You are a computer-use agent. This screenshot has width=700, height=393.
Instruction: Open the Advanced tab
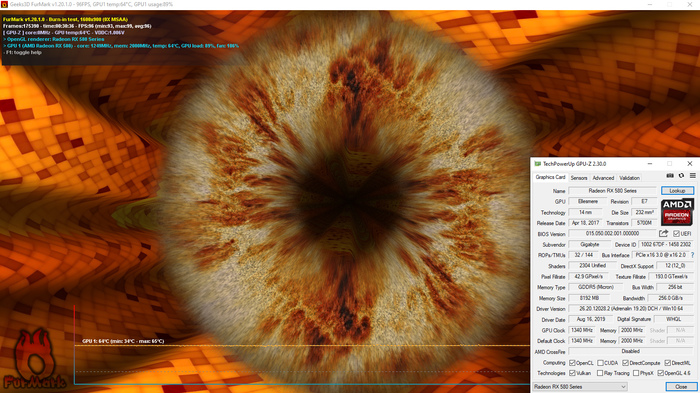click(x=603, y=178)
